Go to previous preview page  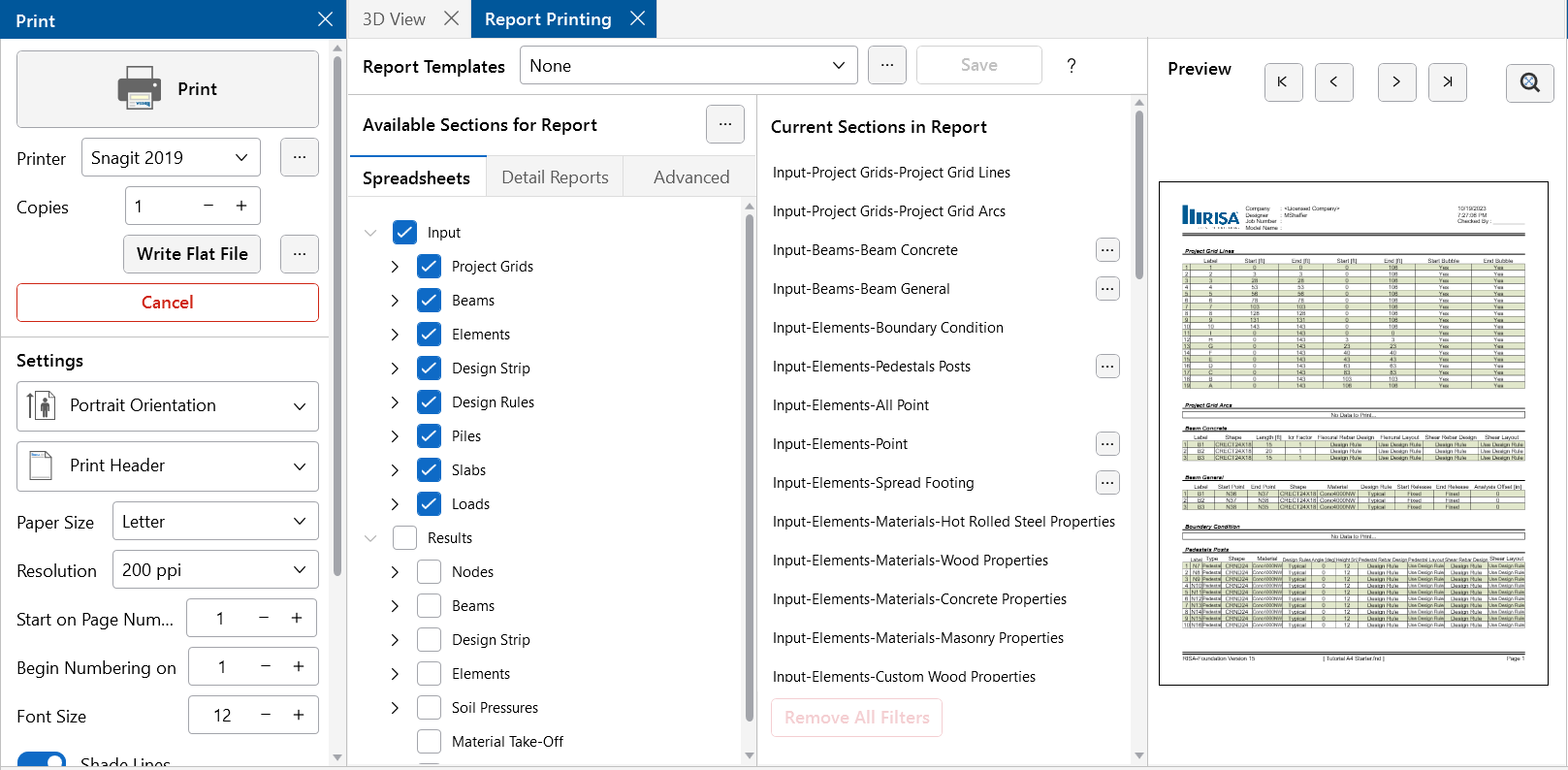pyautogui.click(x=1333, y=82)
